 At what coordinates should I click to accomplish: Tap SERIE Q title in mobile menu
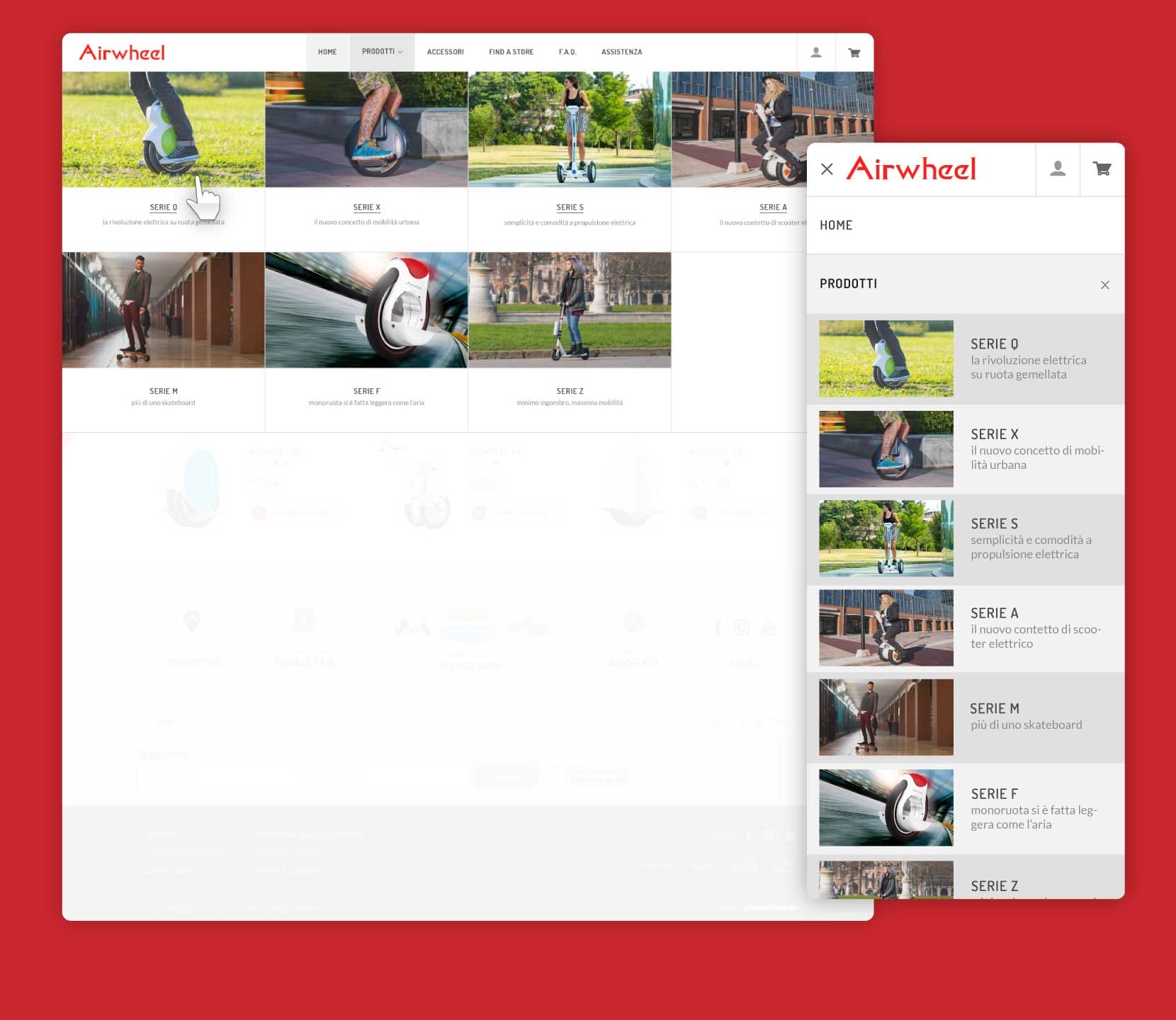click(x=994, y=344)
